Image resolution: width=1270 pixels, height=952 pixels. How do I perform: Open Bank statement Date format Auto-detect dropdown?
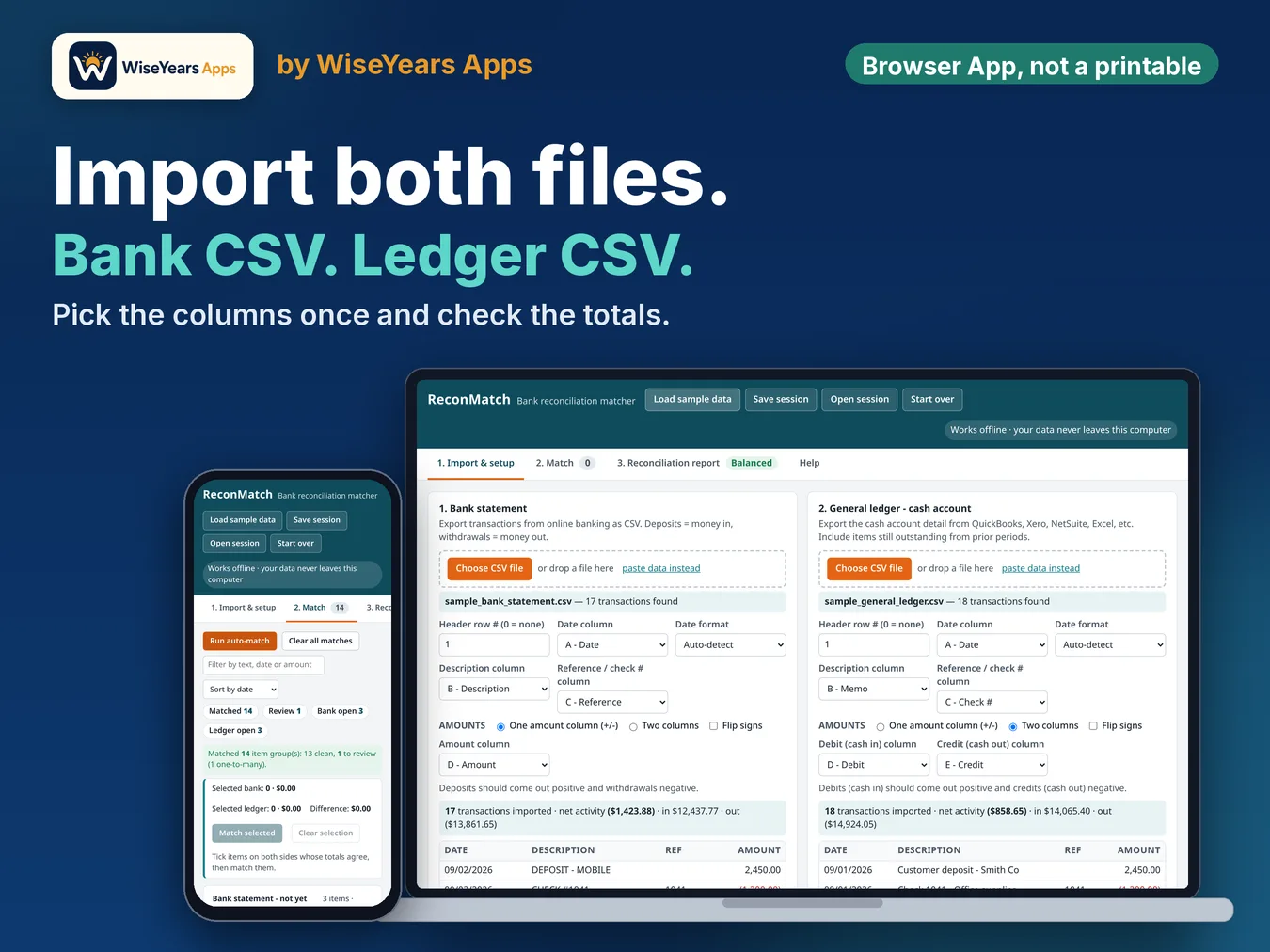click(731, 644)
